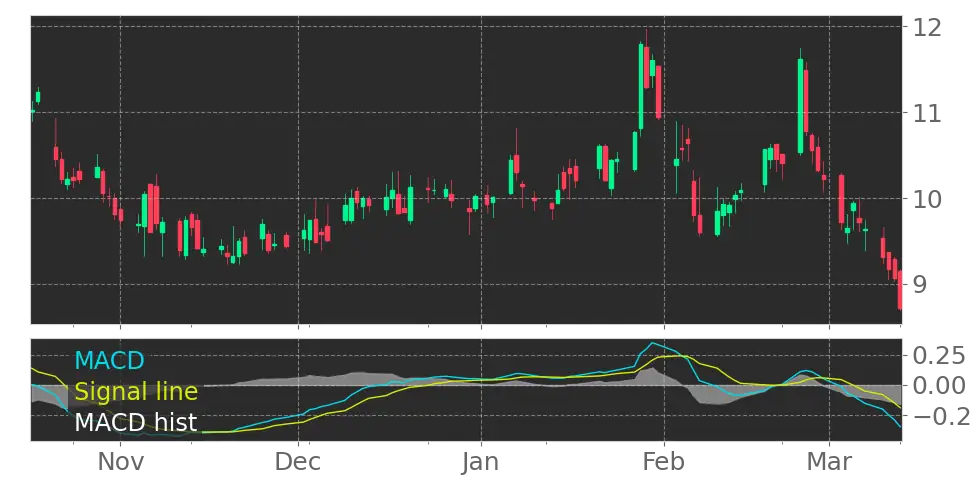This screenshot has height=486, width=972.
Task: Select the Signal line legend entry
Action: [x=136, y=392]
